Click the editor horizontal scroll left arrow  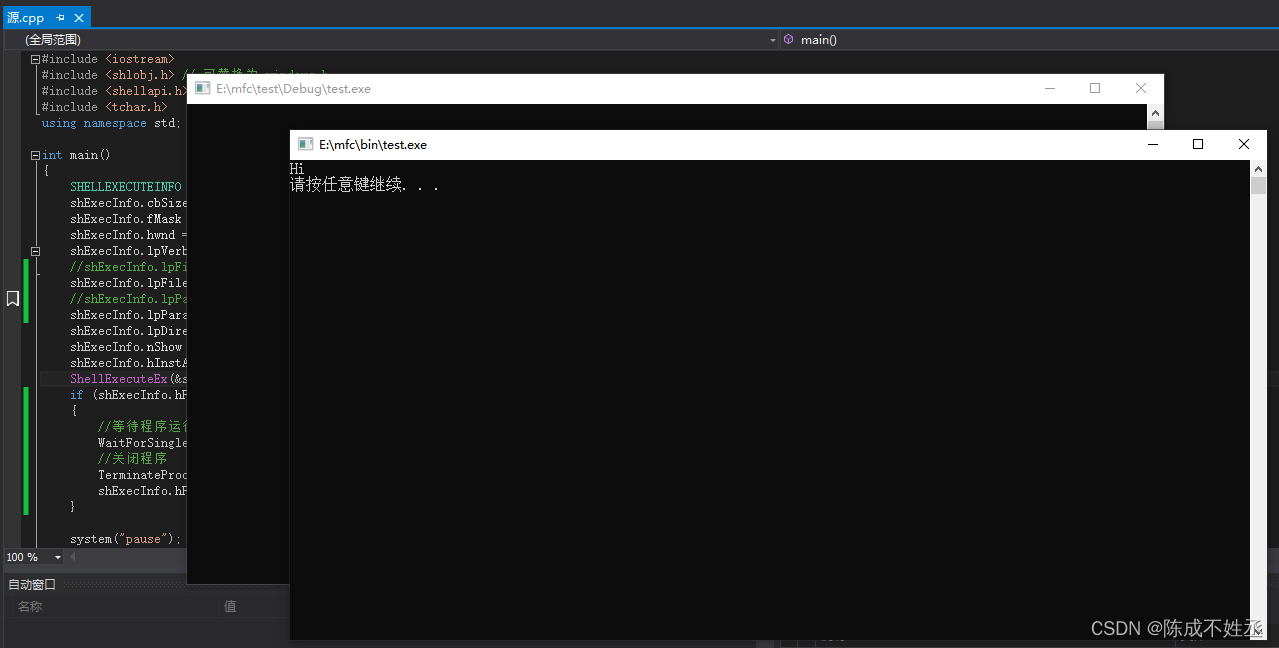73,557
